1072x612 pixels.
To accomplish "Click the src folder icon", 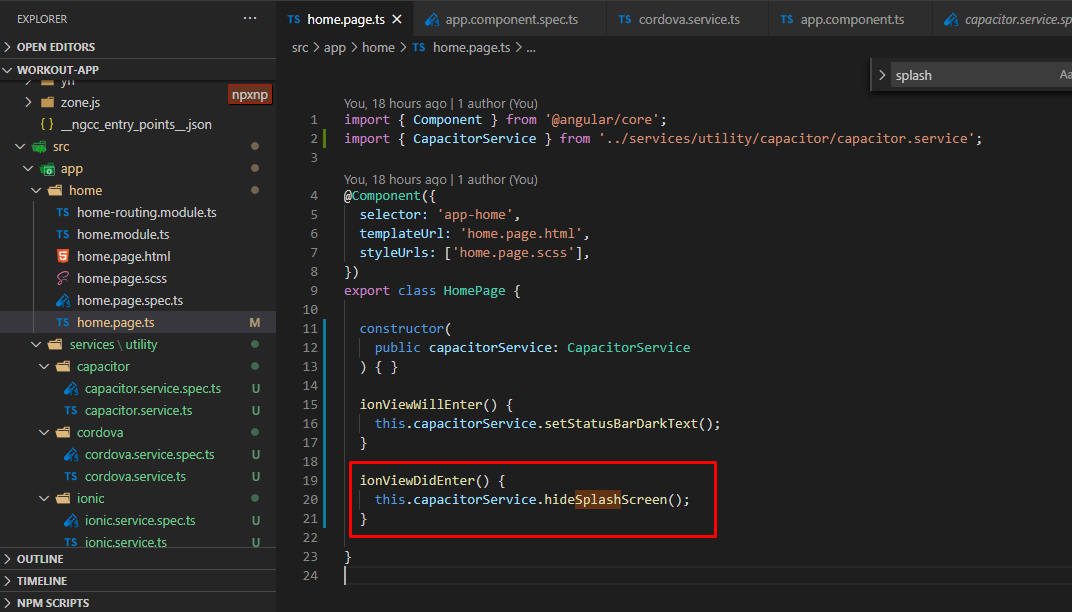I will 40,146.
